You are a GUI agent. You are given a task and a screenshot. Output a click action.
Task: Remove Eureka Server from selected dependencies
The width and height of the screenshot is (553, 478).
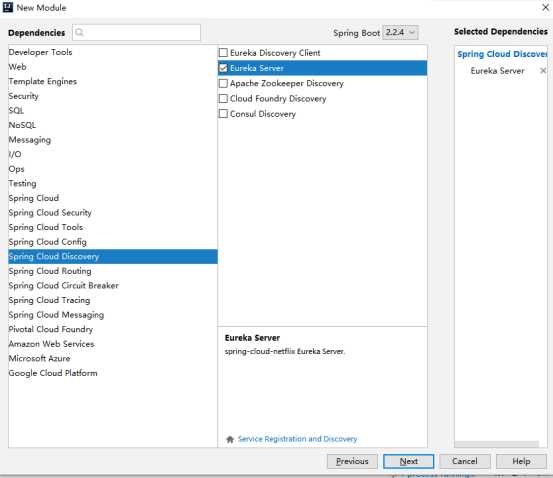543,71
